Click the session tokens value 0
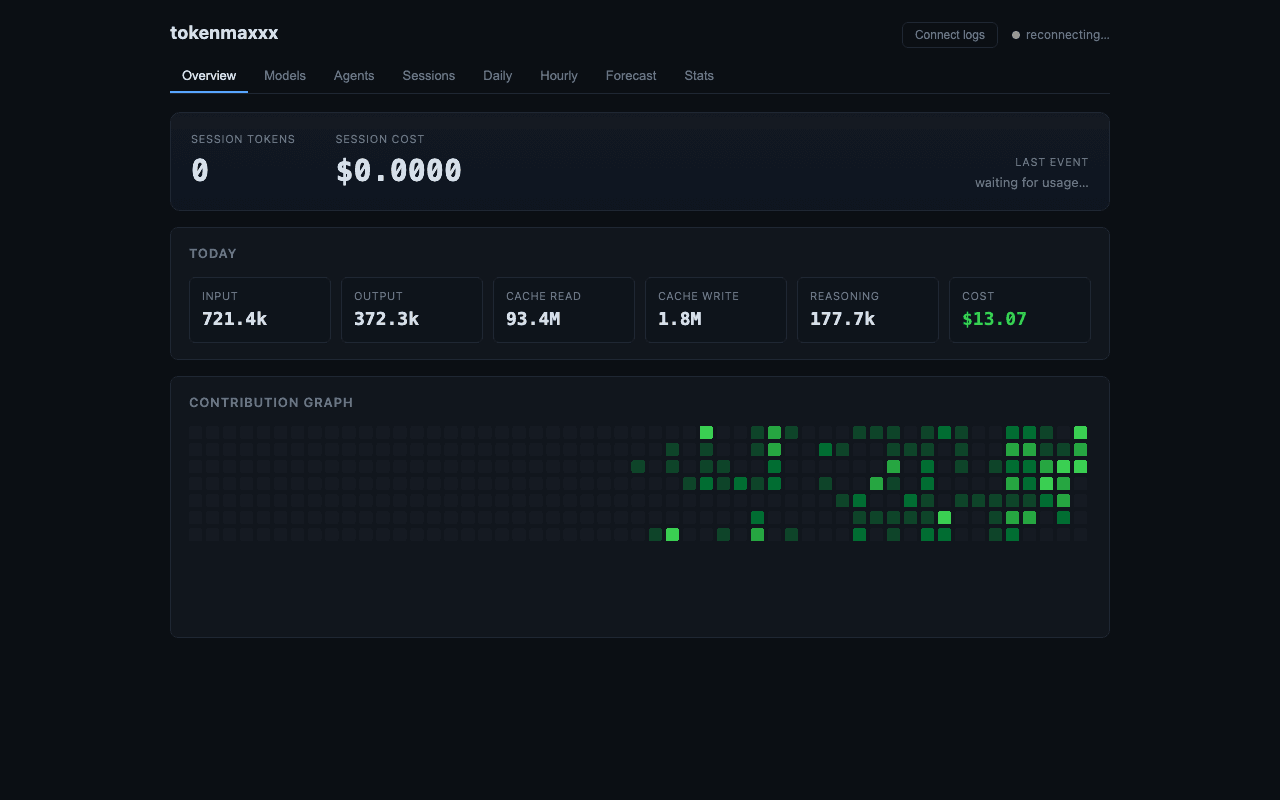 [x=200, y=171]
